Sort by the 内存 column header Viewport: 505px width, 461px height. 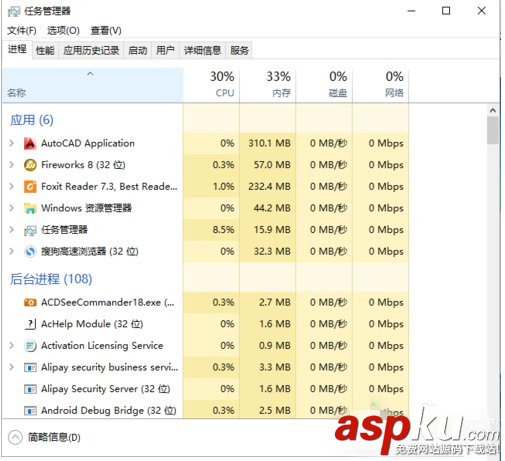(x=268, y=85)
